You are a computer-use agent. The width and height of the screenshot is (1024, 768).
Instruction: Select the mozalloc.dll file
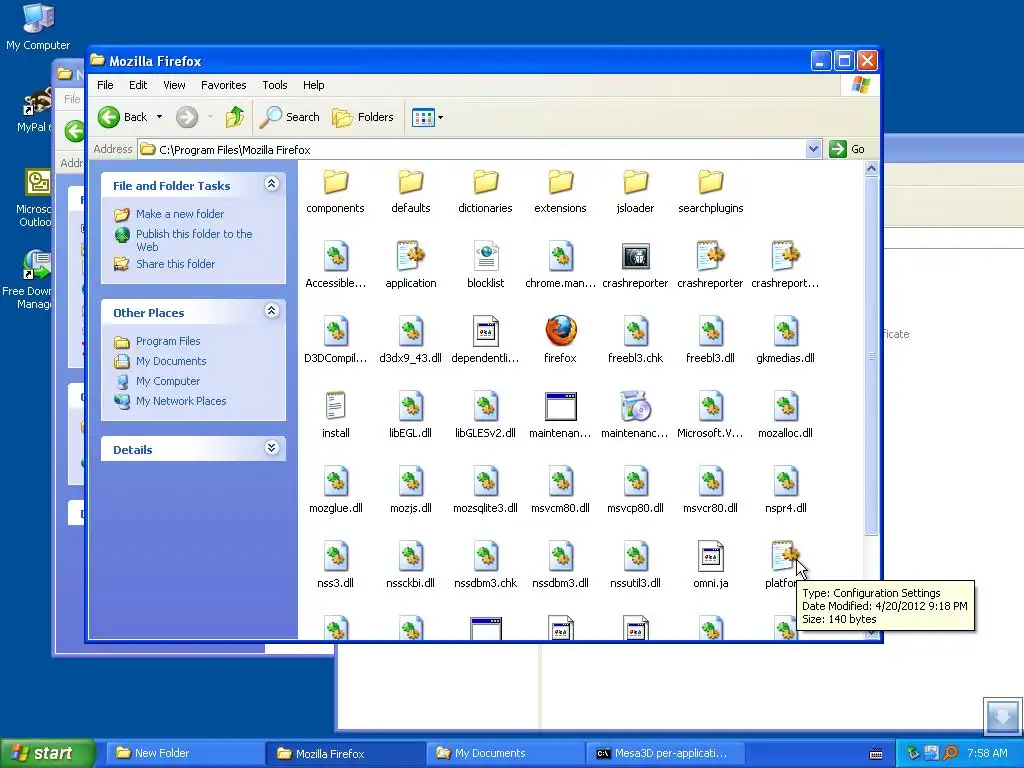click(785, 415)
